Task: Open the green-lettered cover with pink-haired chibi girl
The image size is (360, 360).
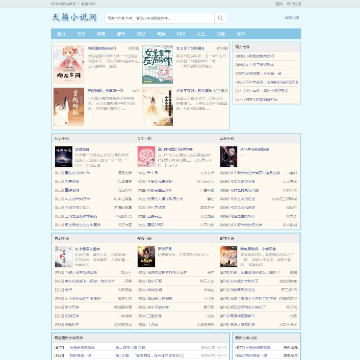Action: tap(158, 64)
